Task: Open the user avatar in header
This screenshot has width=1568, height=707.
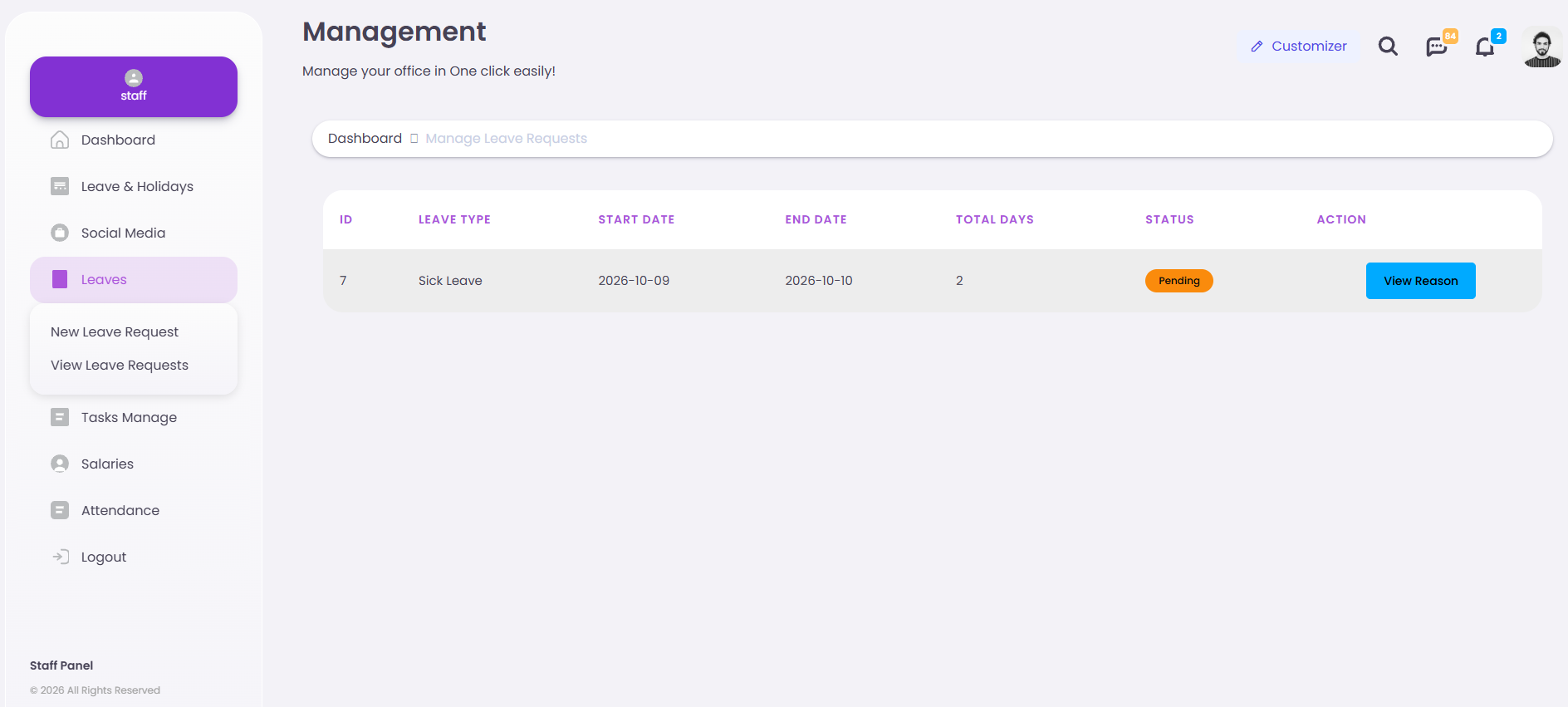Action: (1542, 47)
